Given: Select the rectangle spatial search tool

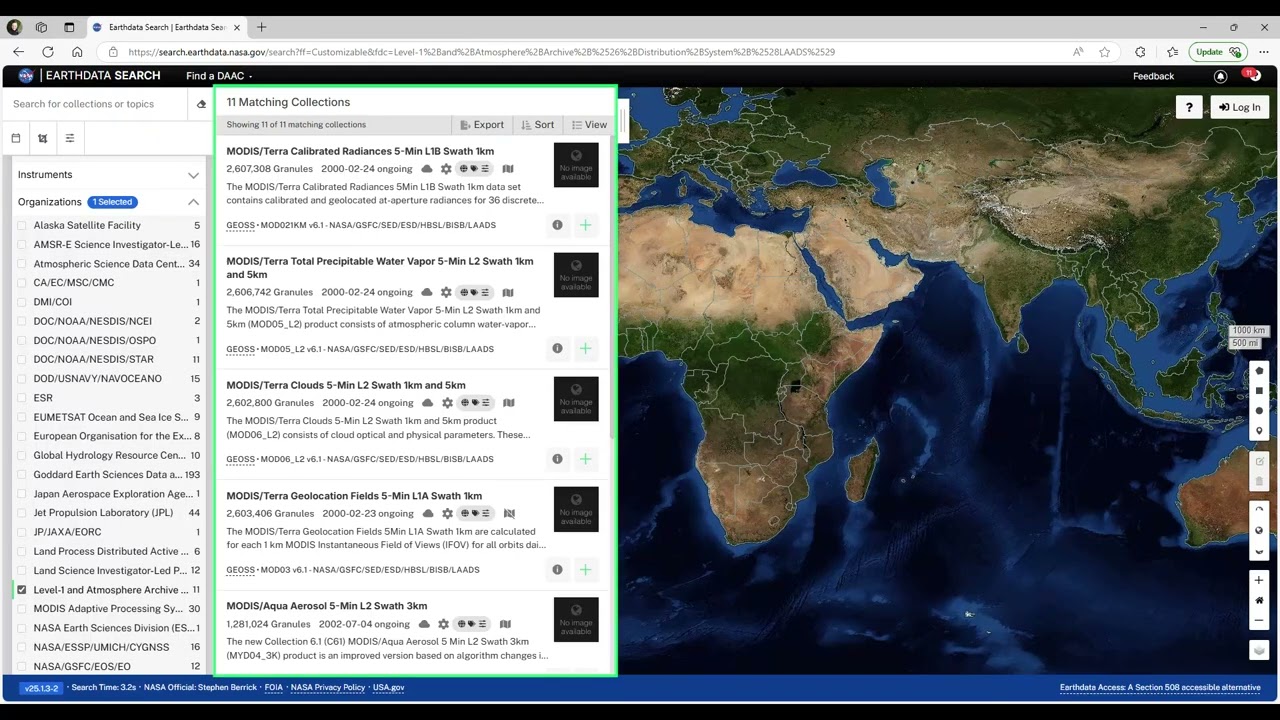Looking at the screenshot, I should (1259, 391).
